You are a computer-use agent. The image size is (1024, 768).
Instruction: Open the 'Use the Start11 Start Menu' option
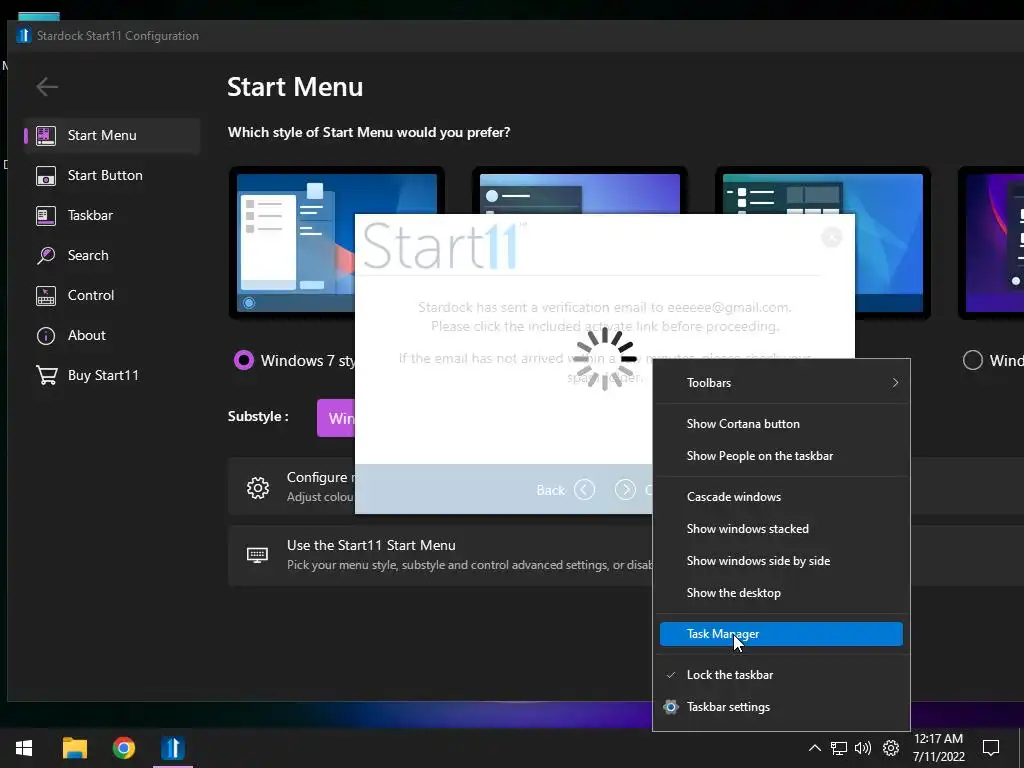point(440,554)
